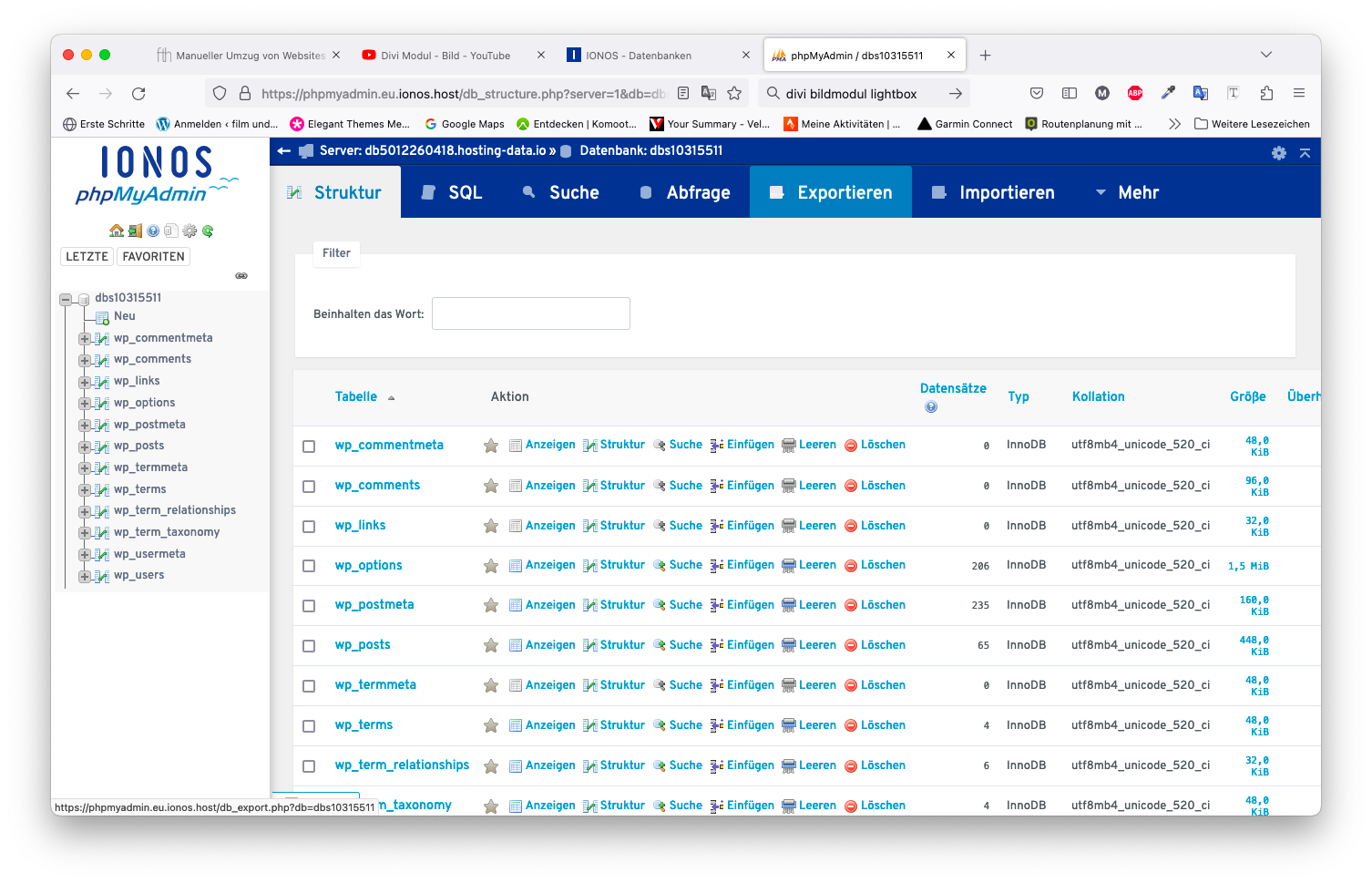
Task: Click the green reload navigation icon
Action: click(208, 231)
